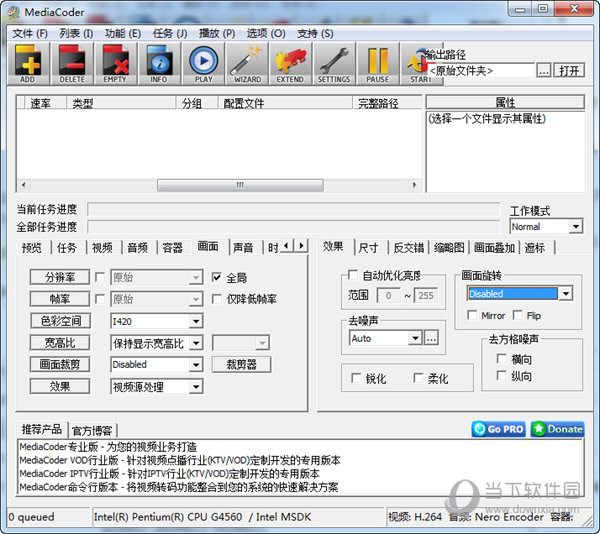Enable 锐化 sharpen checkbox

click(x=356, y=378)
